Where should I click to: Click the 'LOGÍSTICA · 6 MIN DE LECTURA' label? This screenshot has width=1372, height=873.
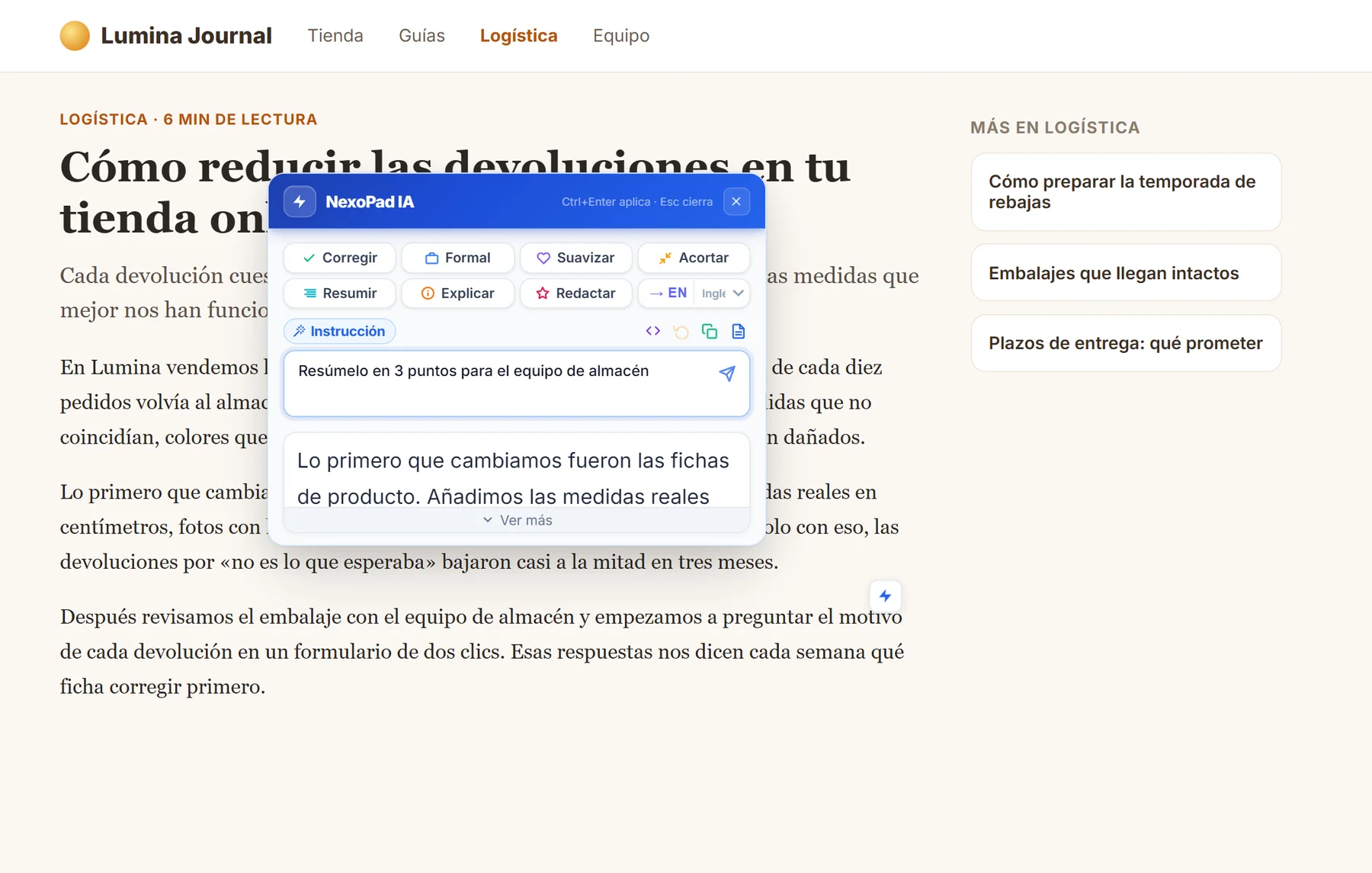click(188, 120)
